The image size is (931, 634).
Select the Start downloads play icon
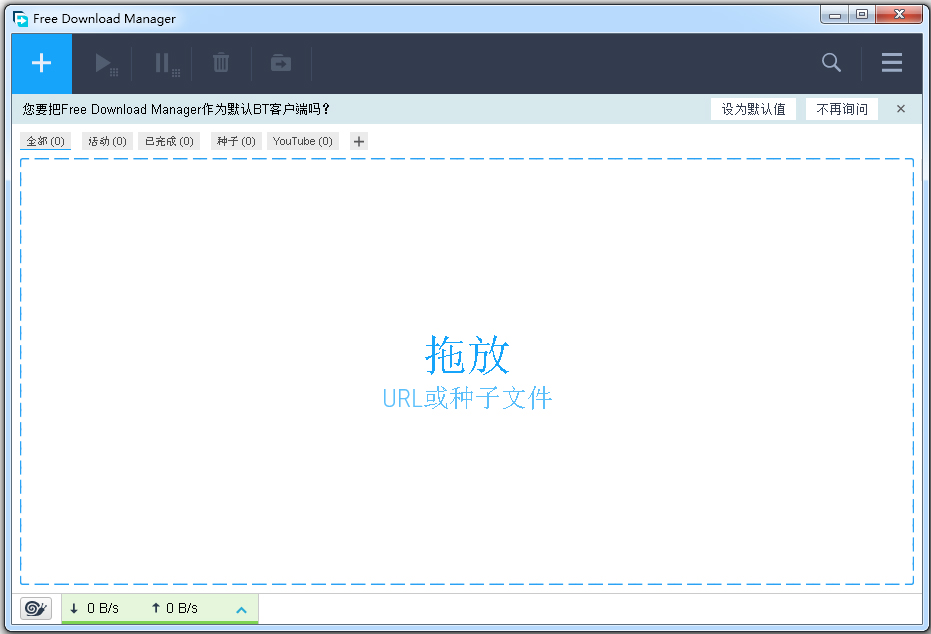click(x=105, y=63)
